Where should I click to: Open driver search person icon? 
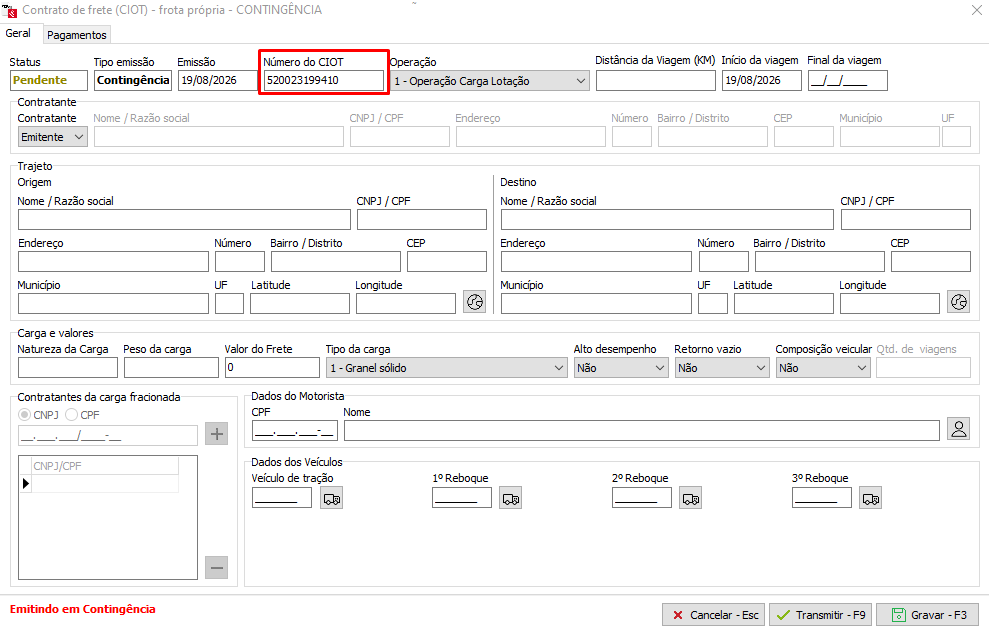(959, 429)
